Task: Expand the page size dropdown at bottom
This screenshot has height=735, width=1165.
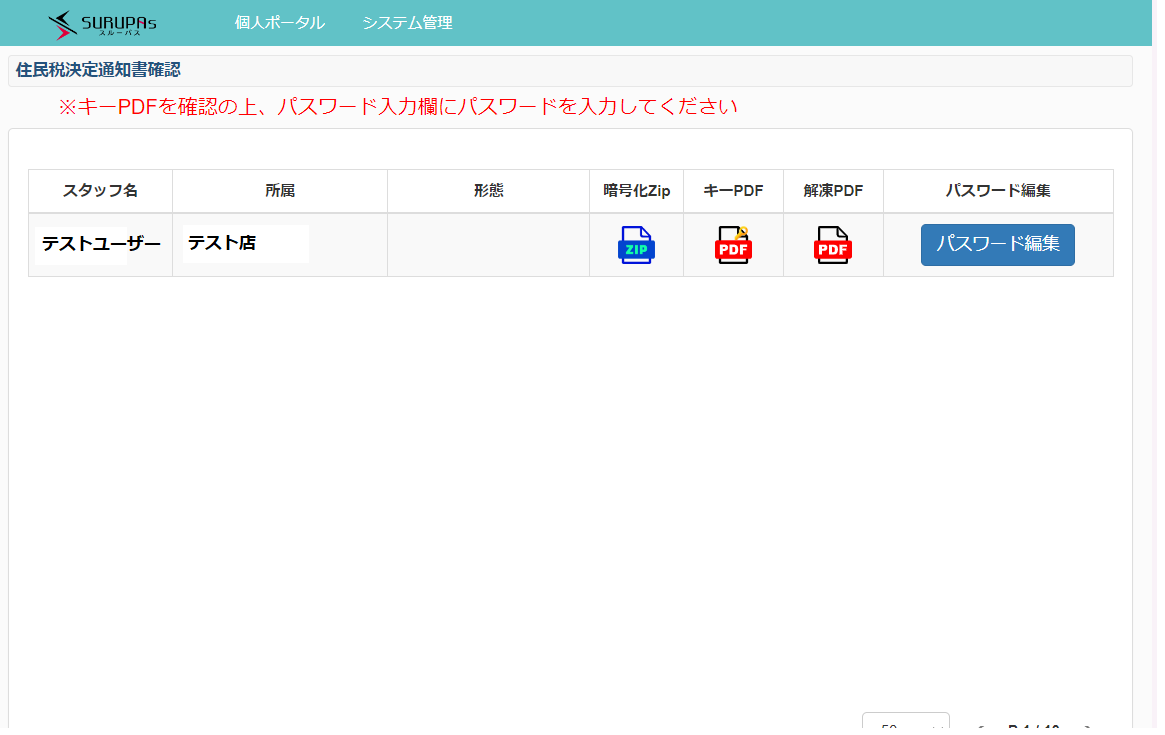Action: click(905, 724)
